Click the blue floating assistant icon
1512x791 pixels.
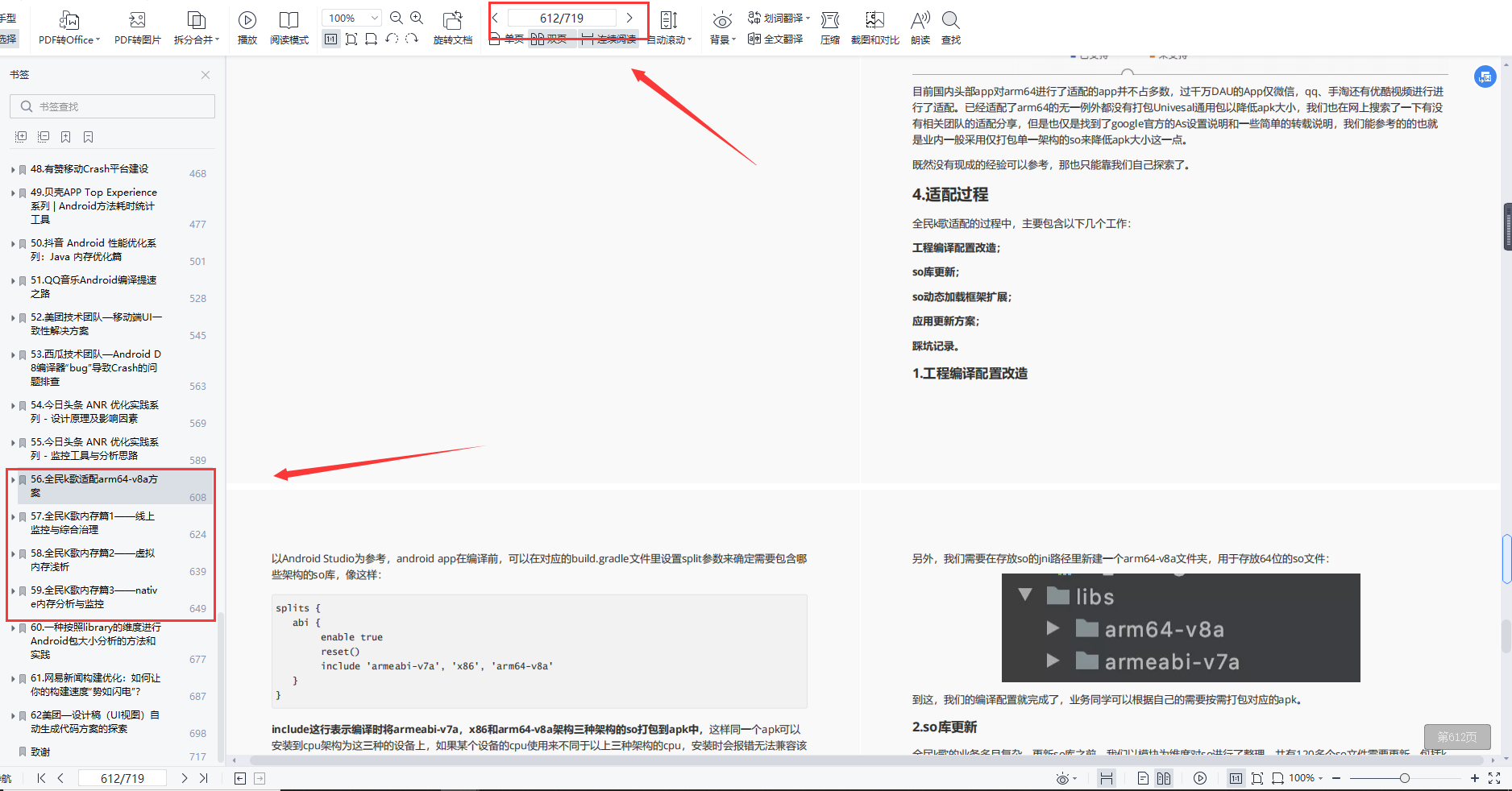1485,77
